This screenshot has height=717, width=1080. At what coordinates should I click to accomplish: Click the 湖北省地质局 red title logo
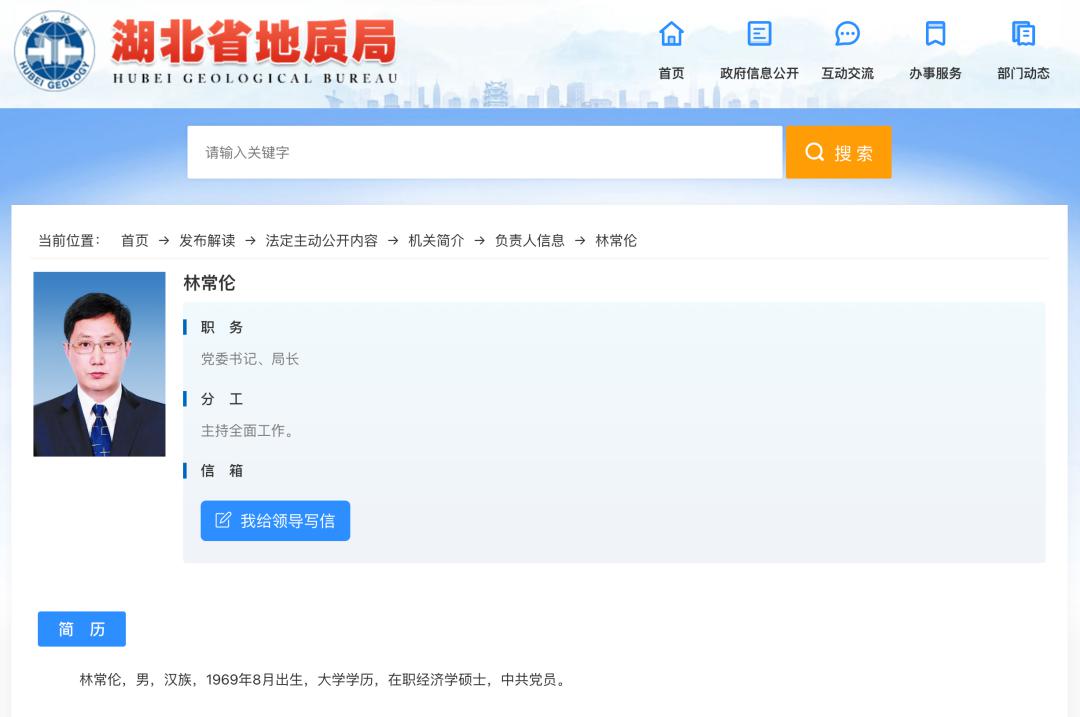[x=253, y=41]
